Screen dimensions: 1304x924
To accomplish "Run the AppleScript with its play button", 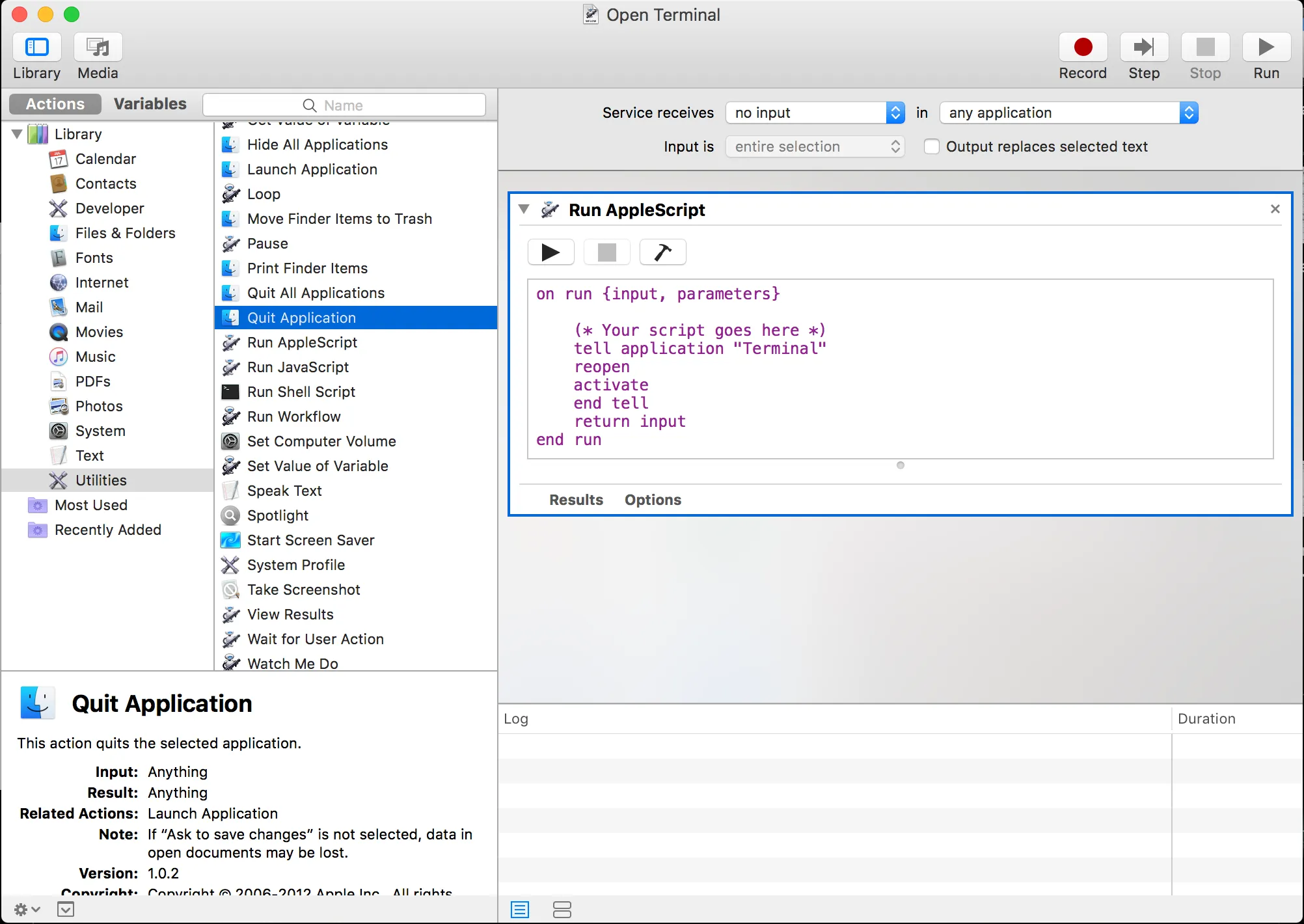I will pyautogui.click(x=550, y=252).
